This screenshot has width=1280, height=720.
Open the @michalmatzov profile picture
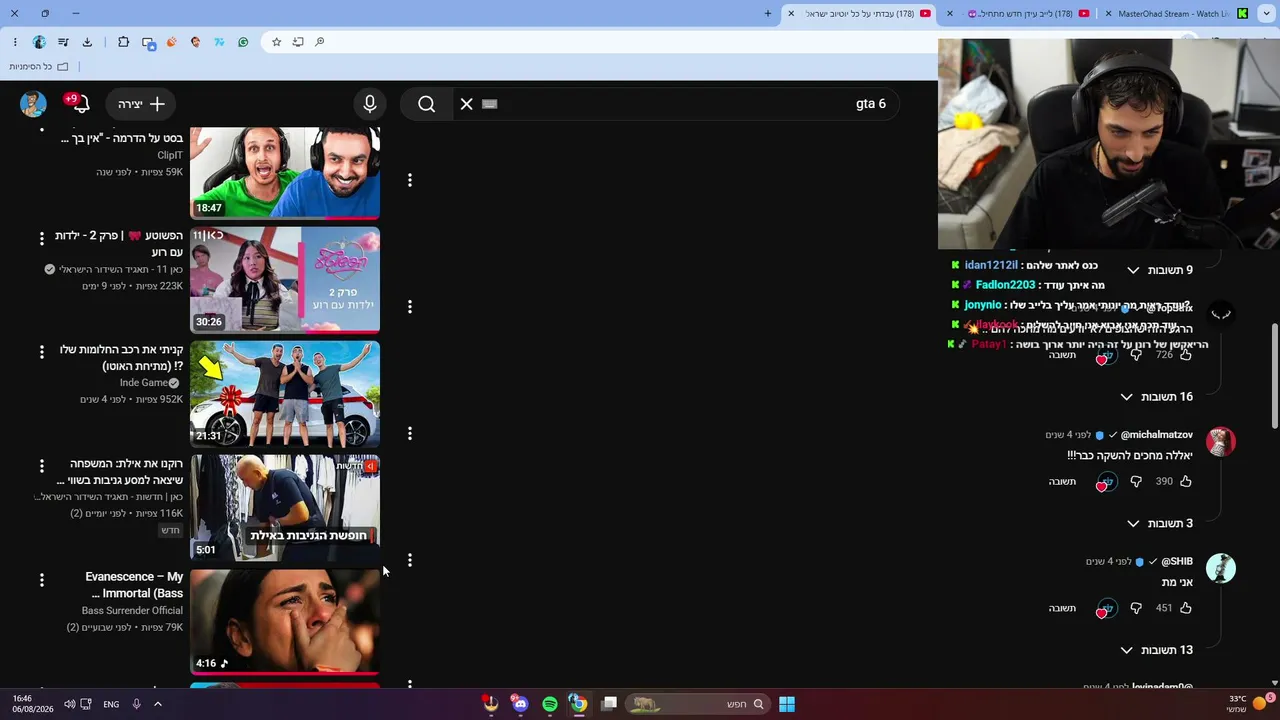click(1220, 442)
